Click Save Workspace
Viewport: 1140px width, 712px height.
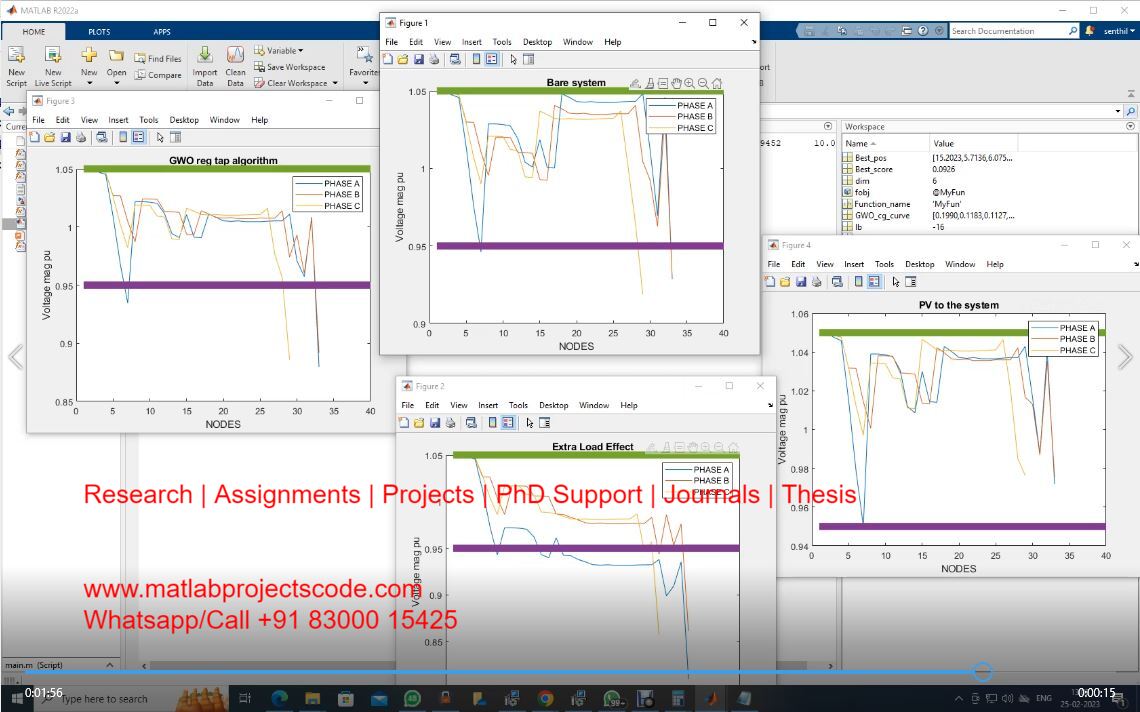pos(289,67)
